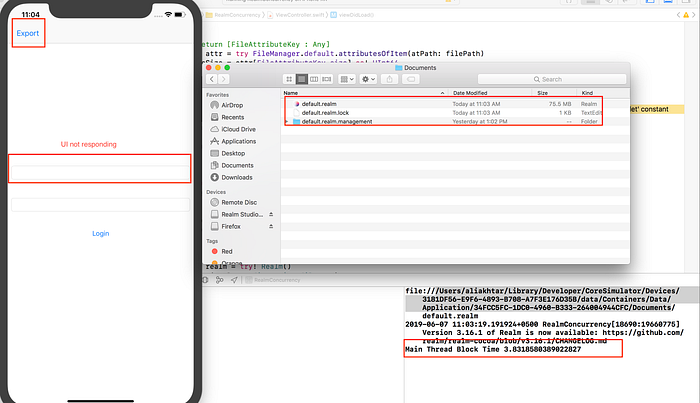Click the Finder edit tags icon
This screenshot has width=700, height=403.
[x=411, y=79]
